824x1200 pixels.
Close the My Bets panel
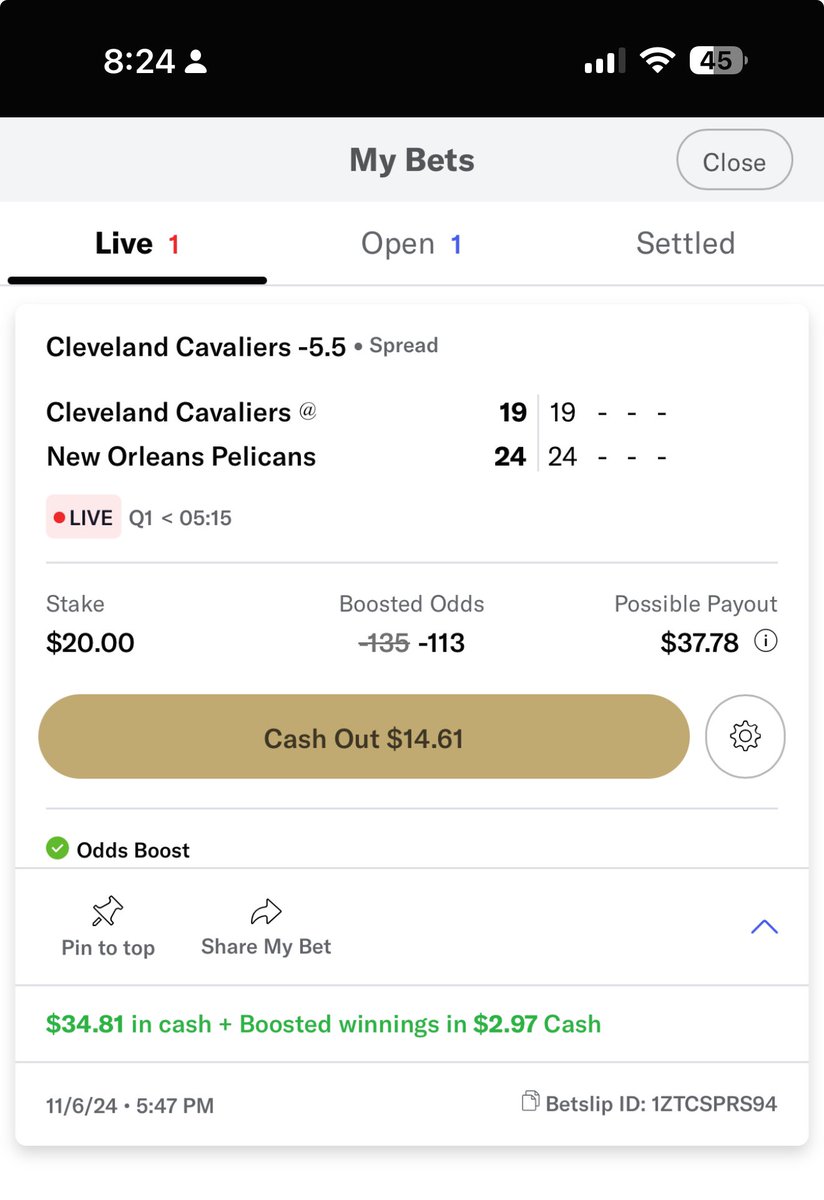coord(734,161)
